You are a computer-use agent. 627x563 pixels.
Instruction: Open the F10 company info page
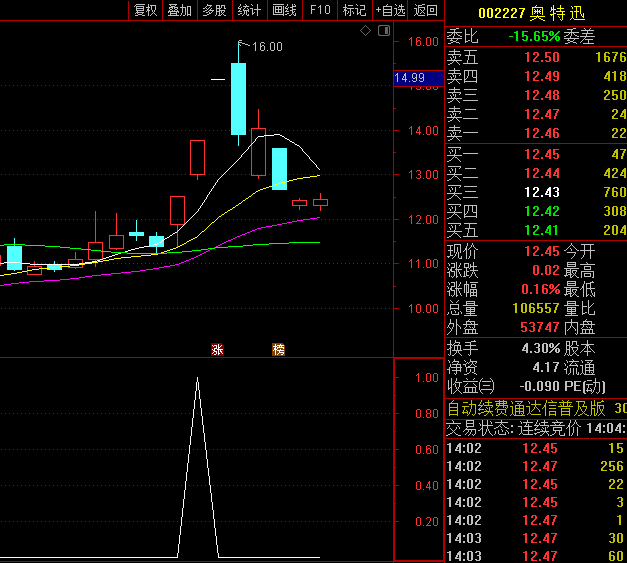click(x=320, y=10)
